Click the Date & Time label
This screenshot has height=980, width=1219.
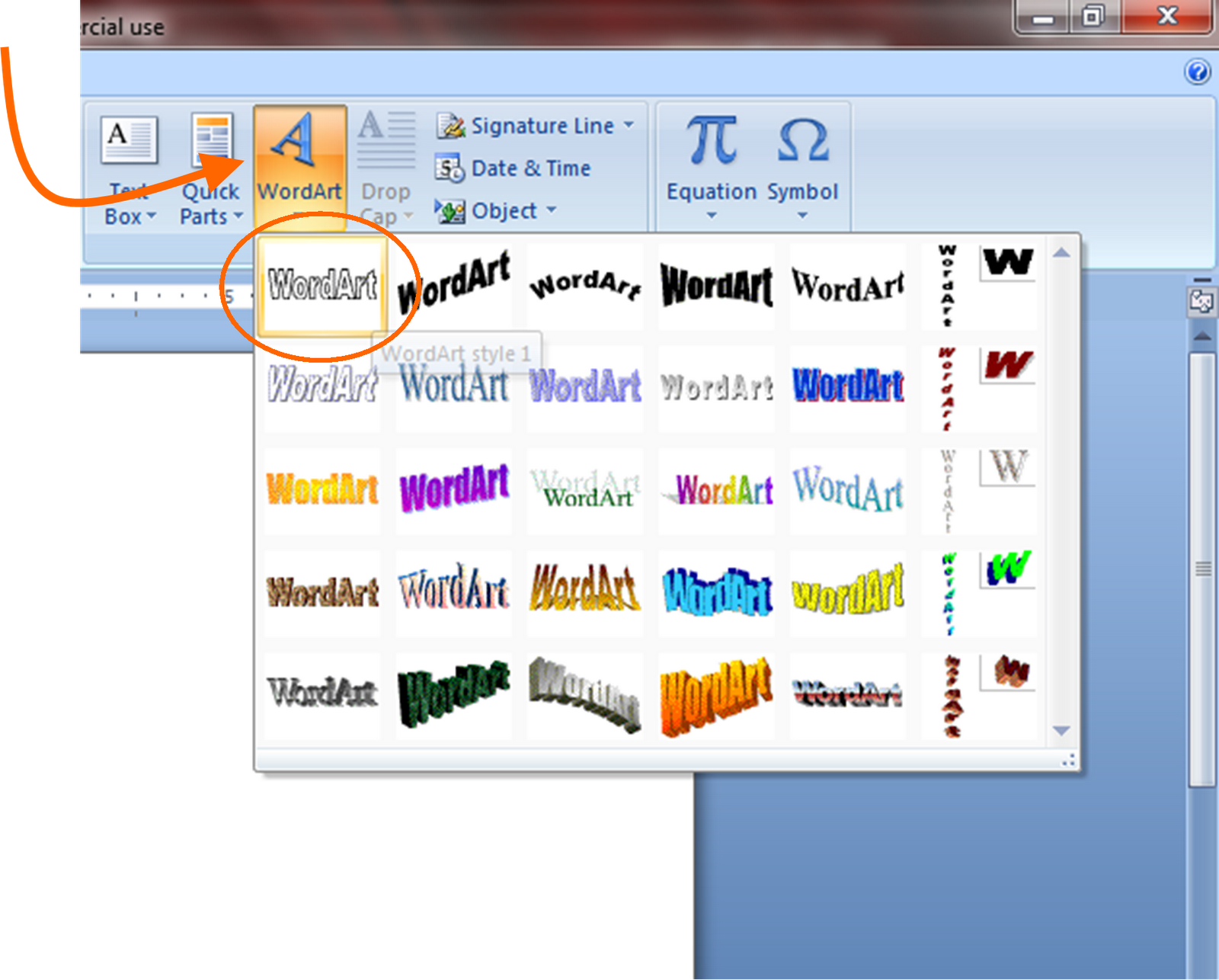[531, 168]
